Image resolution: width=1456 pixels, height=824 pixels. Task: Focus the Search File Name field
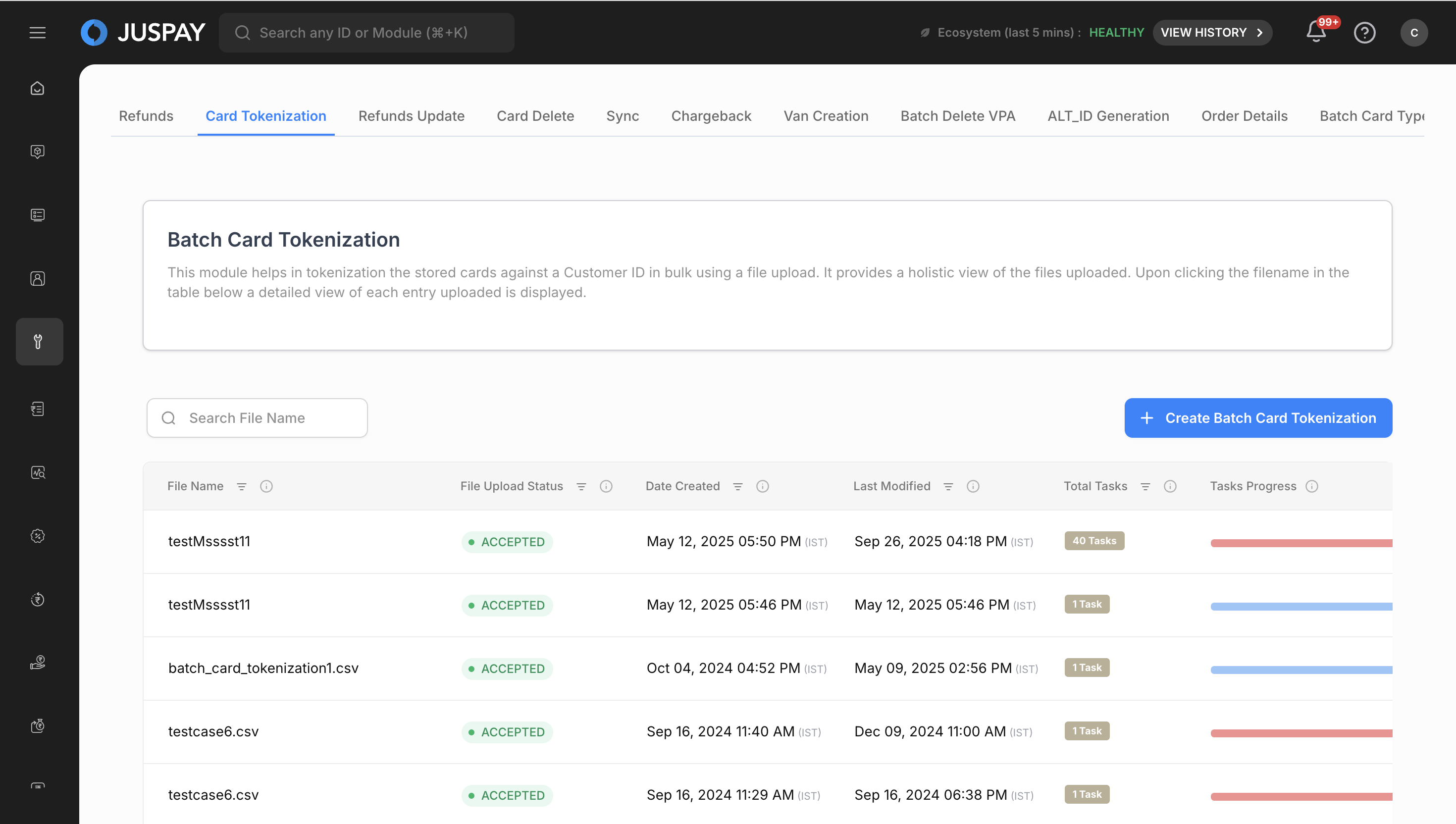tap(266, 417)
